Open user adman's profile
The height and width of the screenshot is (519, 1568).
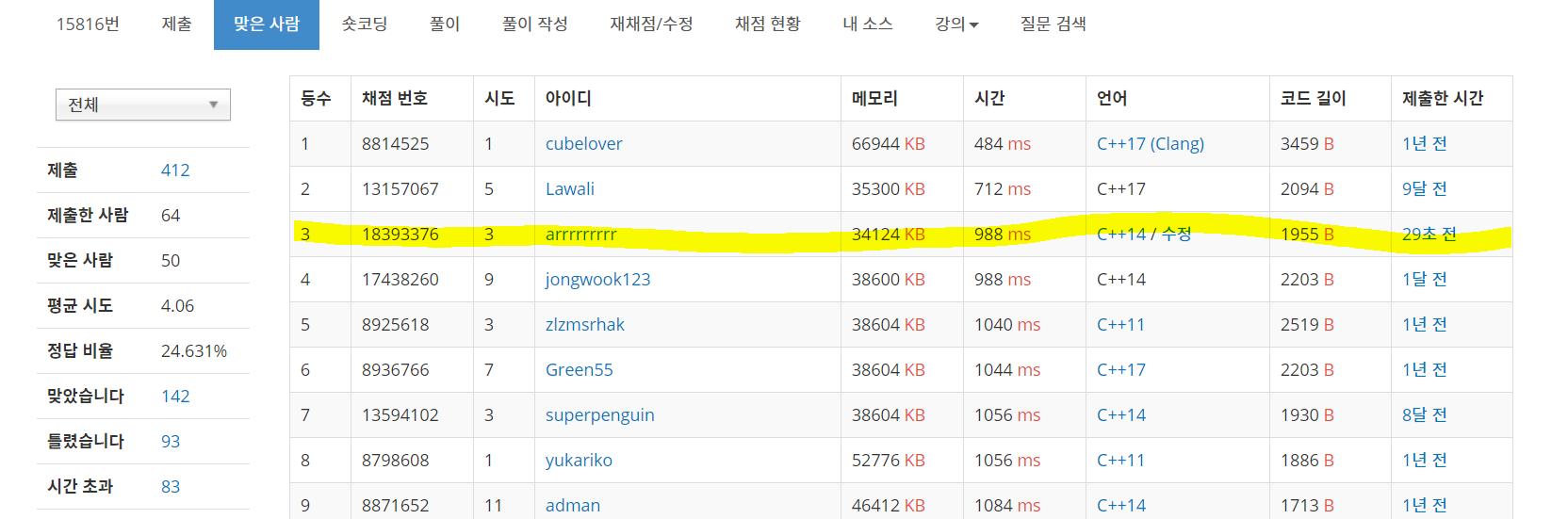point(573,506)
